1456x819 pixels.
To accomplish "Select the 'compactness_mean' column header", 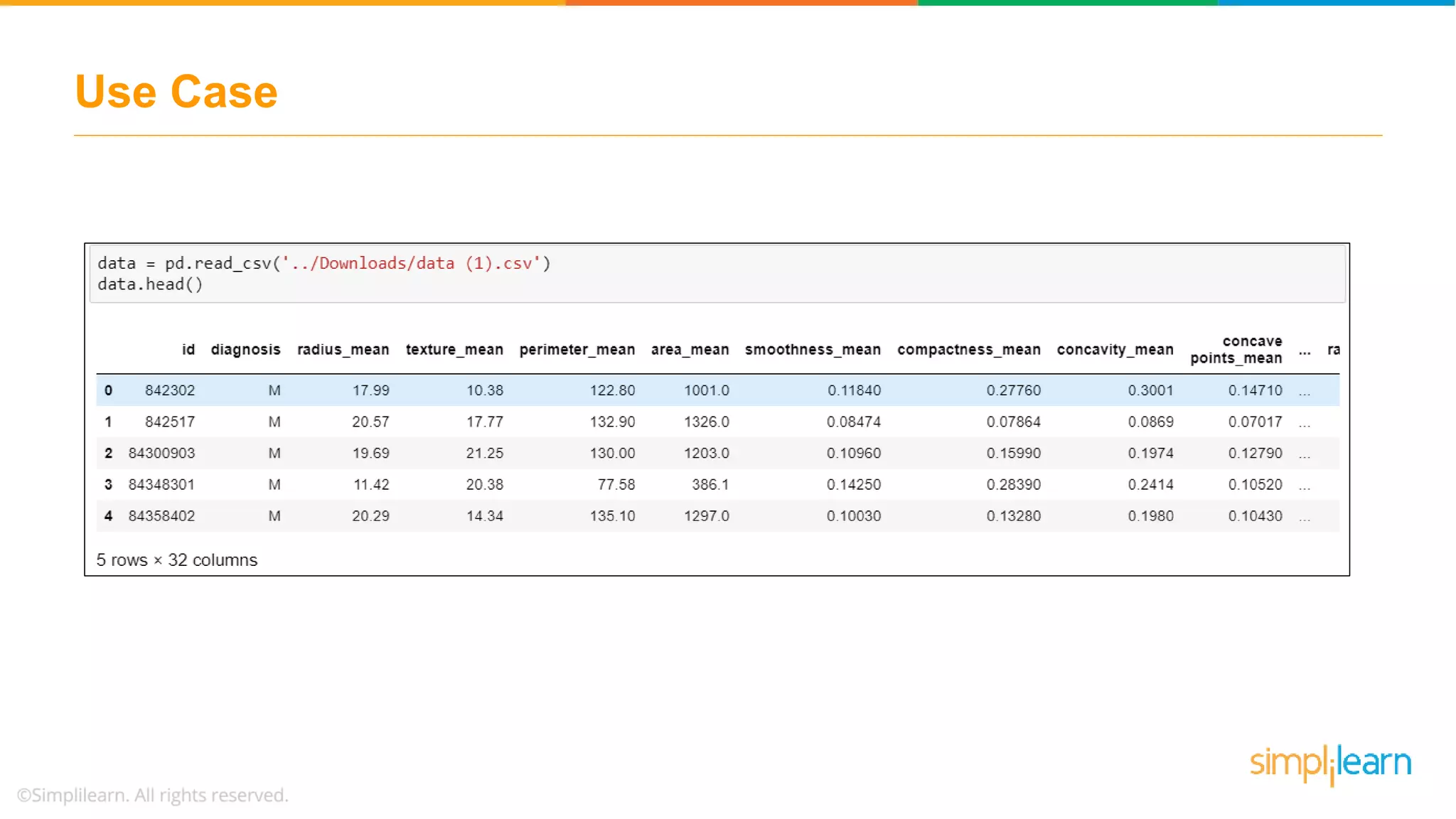I will tap(968, 350).
